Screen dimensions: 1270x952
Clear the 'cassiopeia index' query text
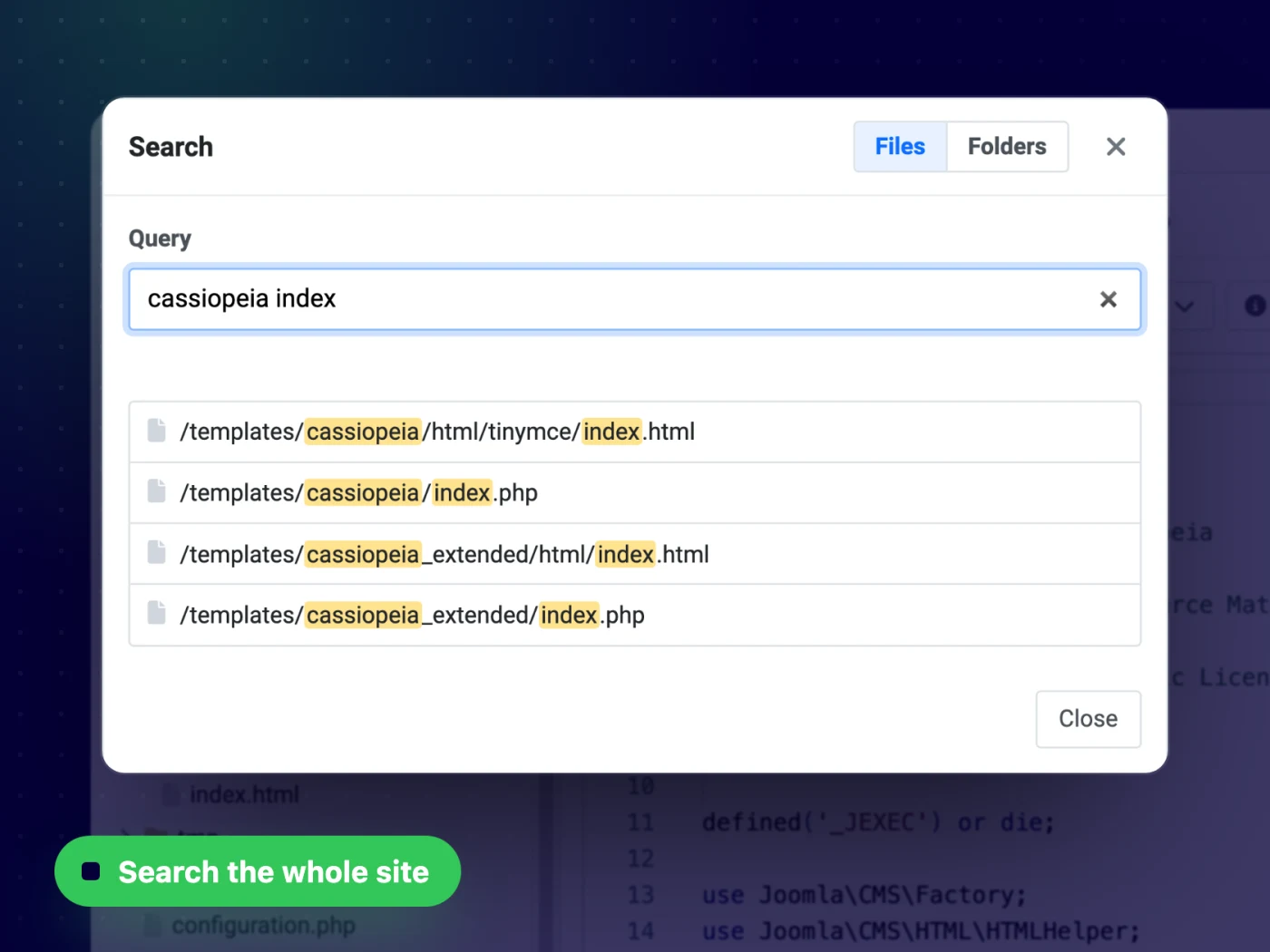(x=1108, y=299)
